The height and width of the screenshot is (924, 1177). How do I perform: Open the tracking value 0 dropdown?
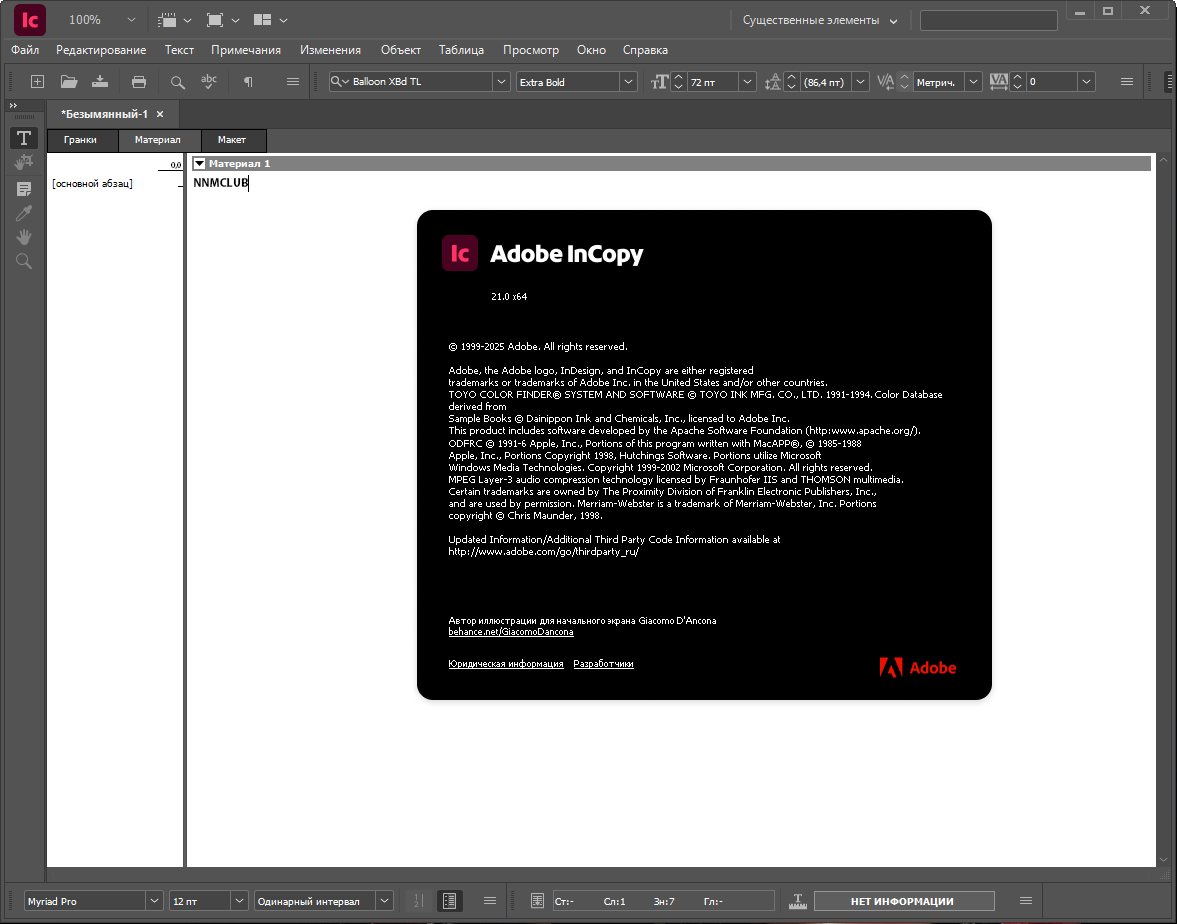point(1086,82)
